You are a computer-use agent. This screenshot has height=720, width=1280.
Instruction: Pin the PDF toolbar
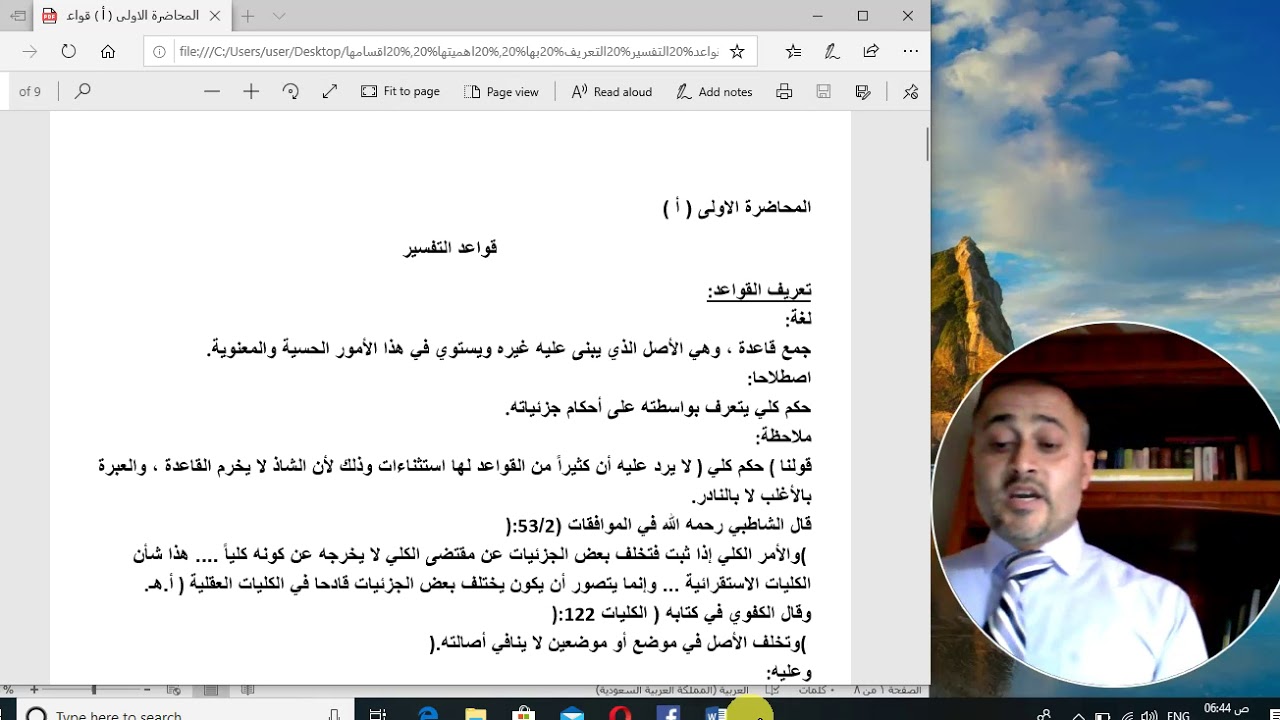pos(910,91)
